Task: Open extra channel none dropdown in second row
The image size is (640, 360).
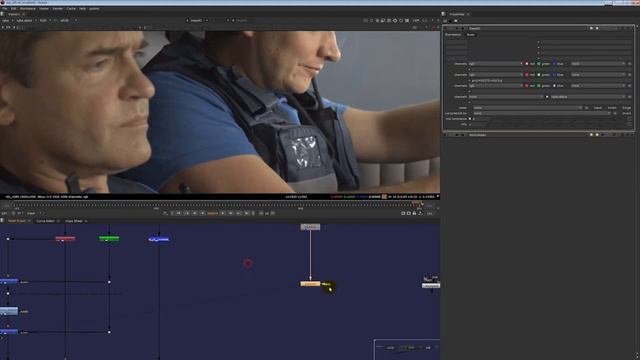Action: tap(598, 75)
